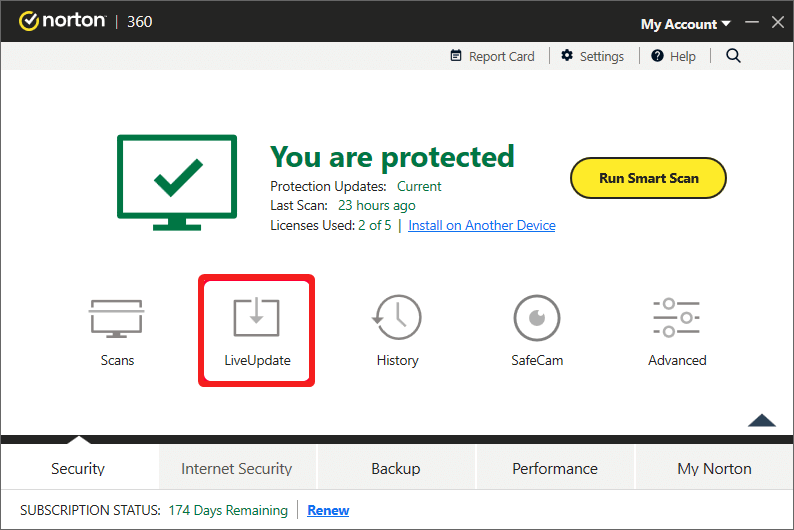Open the Advanced sliders icon
The width and height of the screenshot is (794, 530).
(x=677, y=318)
